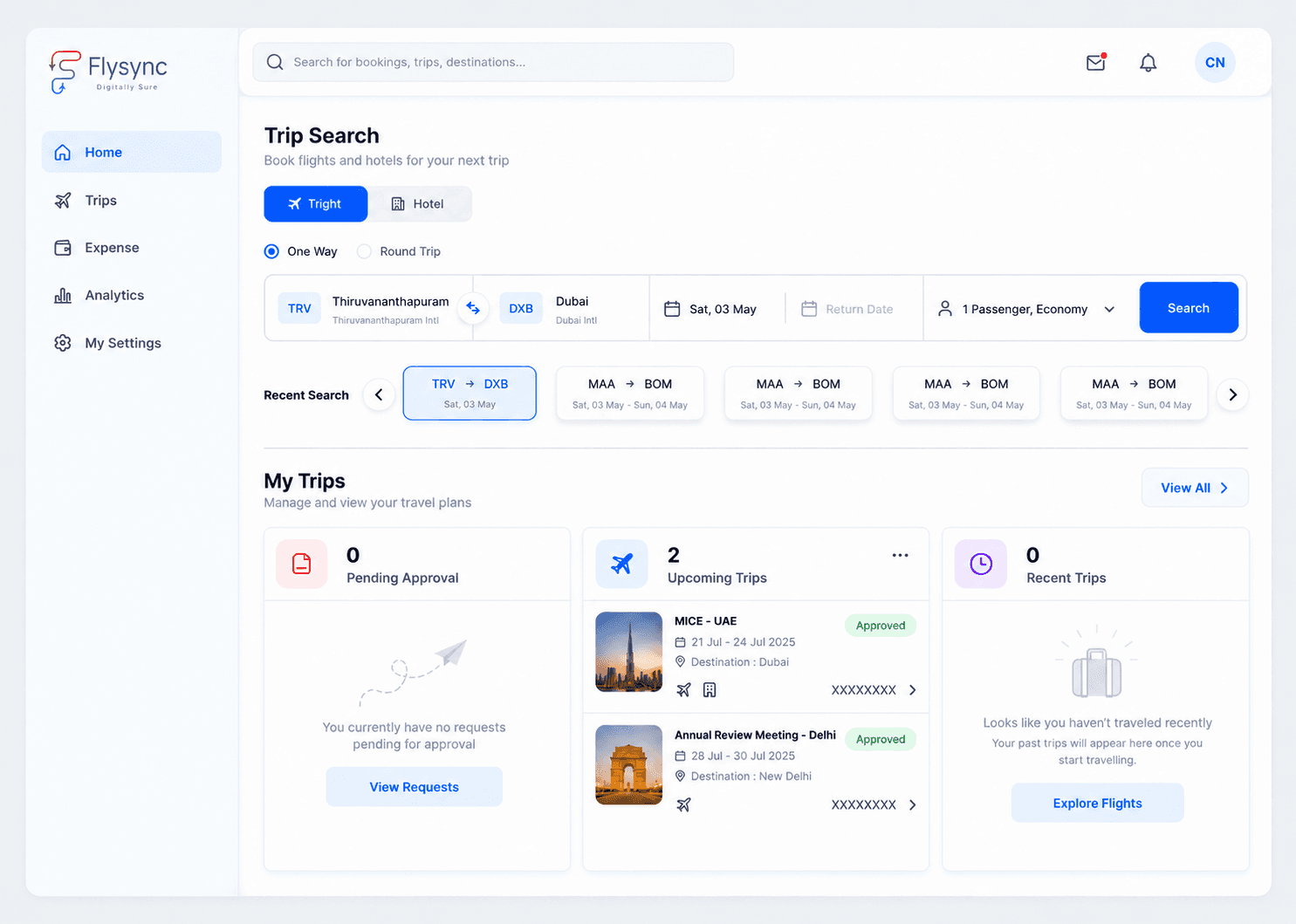Open the Dubai skyline trip thumbnail
This screenshot has height=924, width=1296.
point(629,652)
